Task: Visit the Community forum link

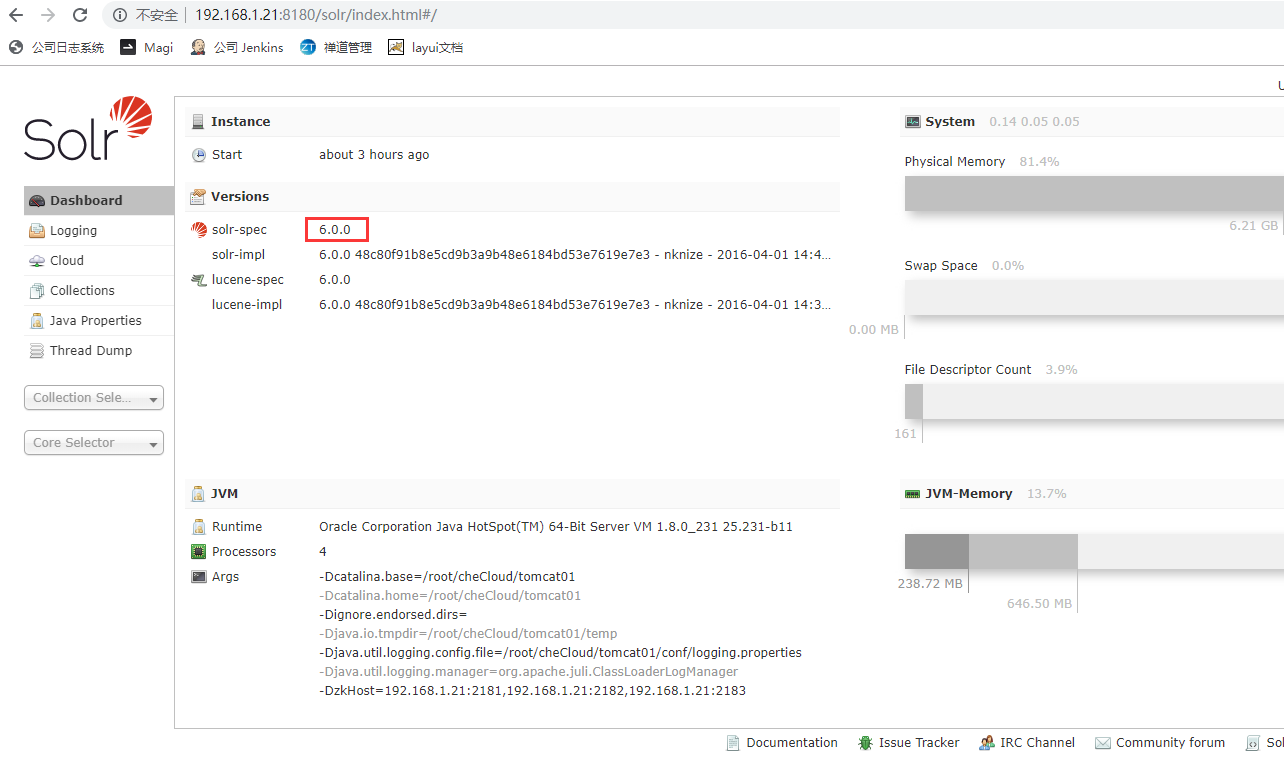Action: click(x=1170, y=742)
